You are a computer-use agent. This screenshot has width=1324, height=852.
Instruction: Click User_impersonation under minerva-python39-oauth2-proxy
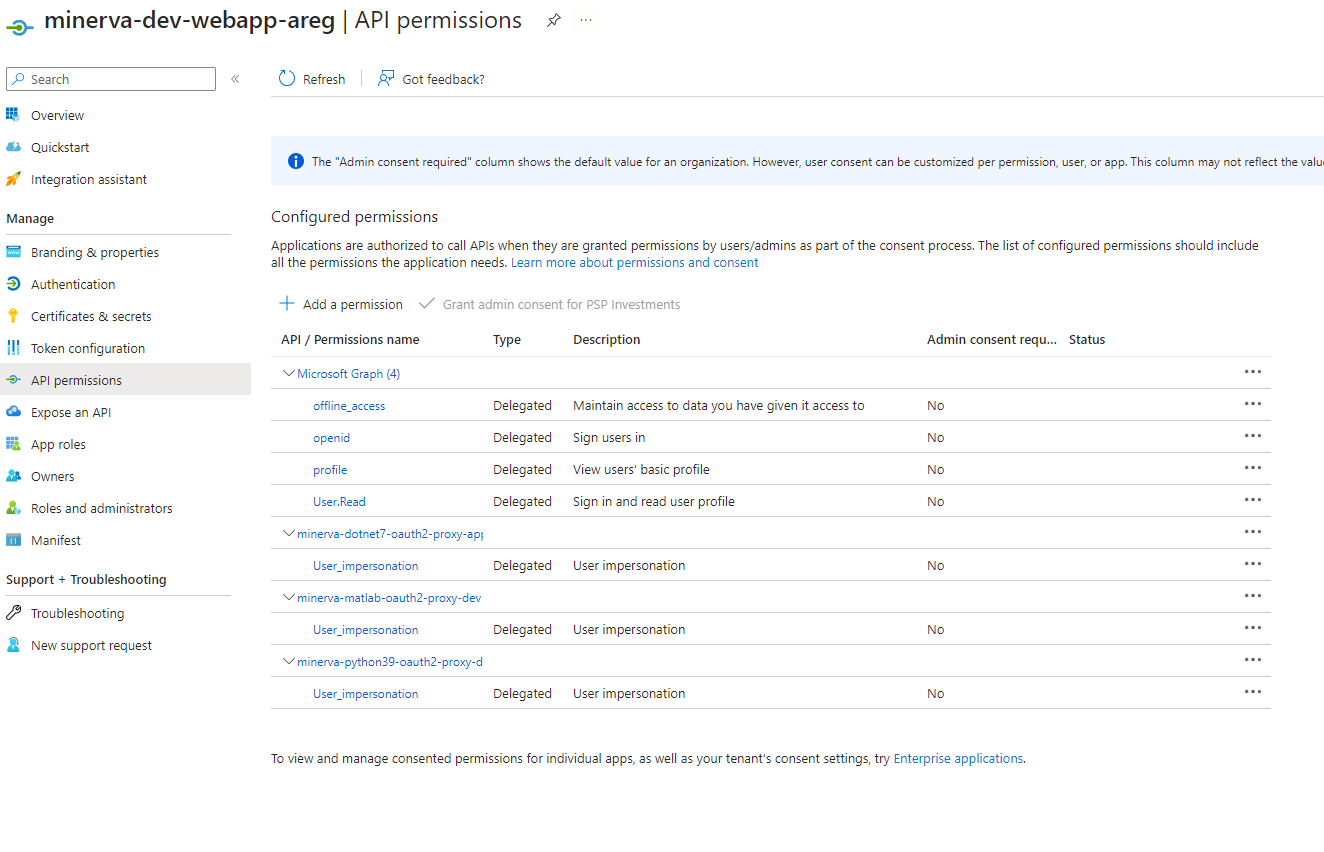coord(365,693)
